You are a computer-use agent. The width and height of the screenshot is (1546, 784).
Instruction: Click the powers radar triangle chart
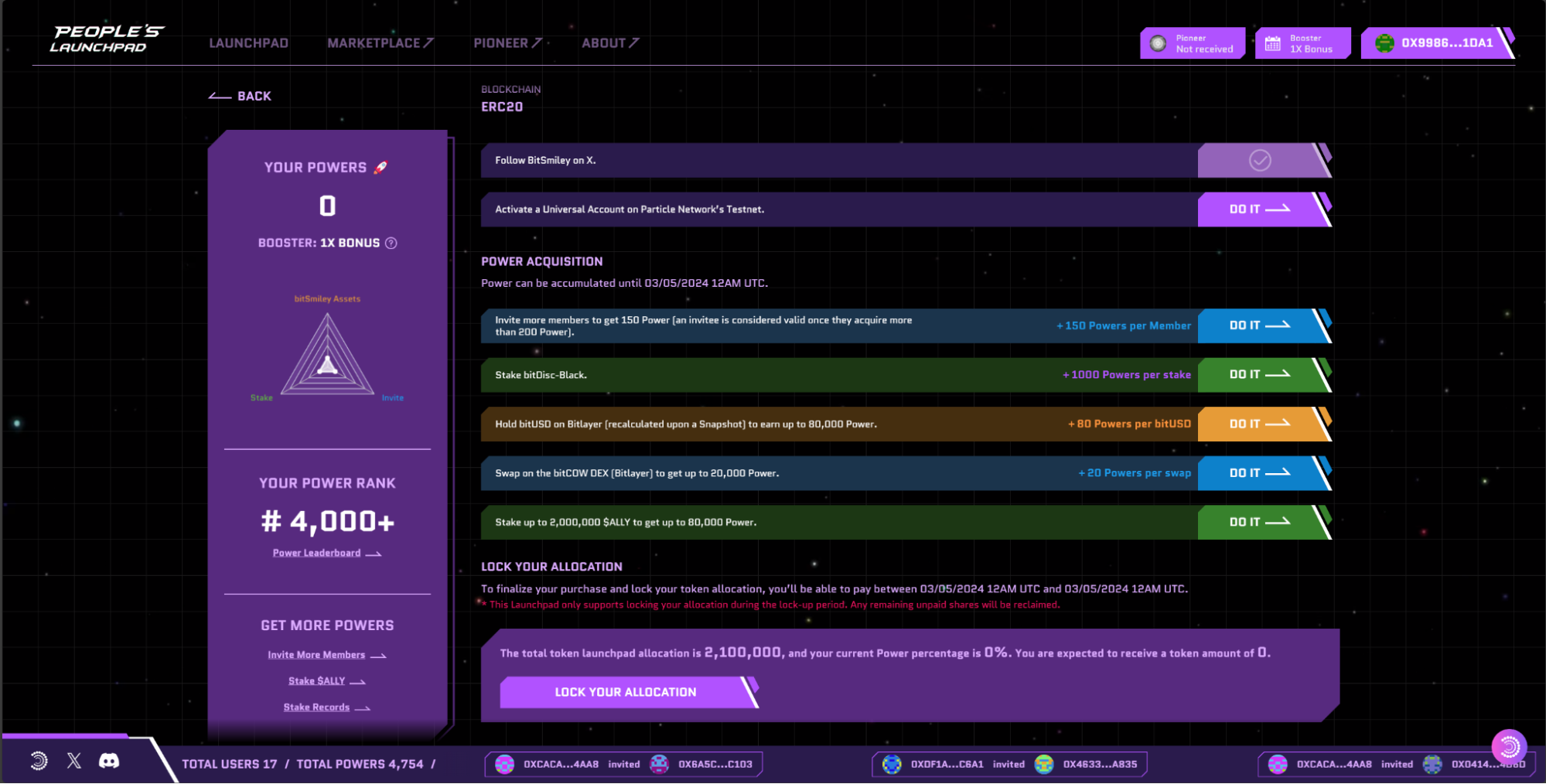point(327,354)
